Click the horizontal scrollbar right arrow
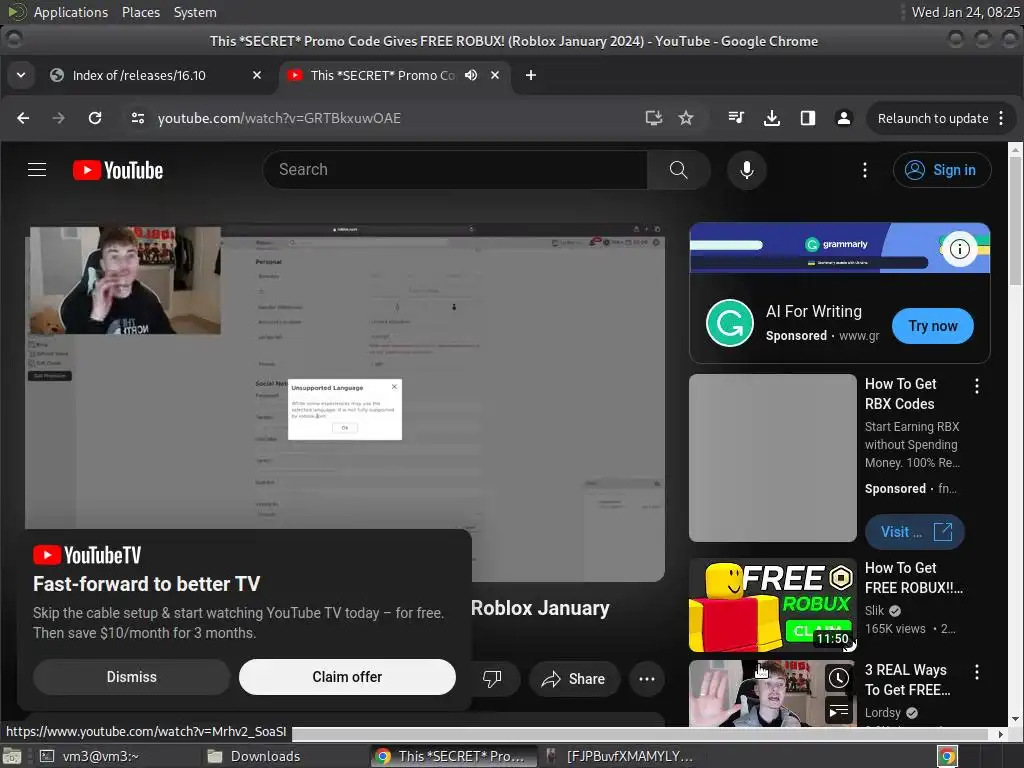 [1000, 734]
